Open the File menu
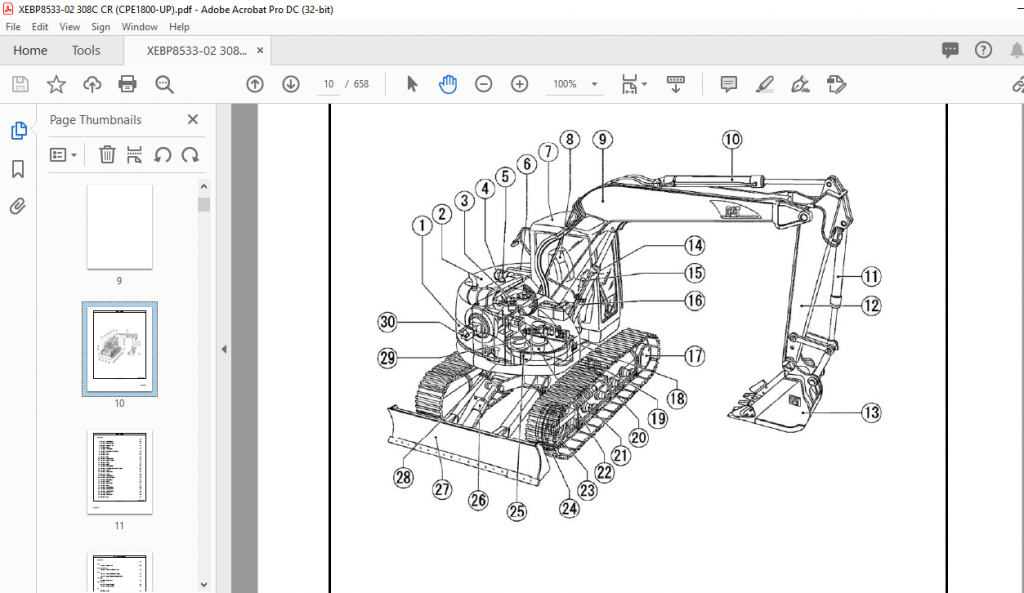 pos(13,27)
